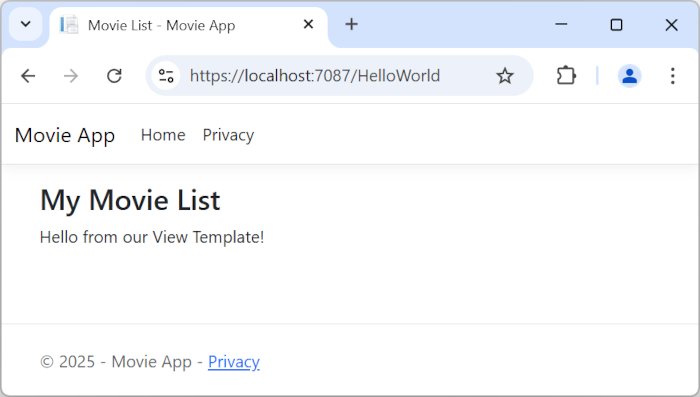This screenshot has height=397, width=700.
Task: Maximize the browser window
Action: 616,25
